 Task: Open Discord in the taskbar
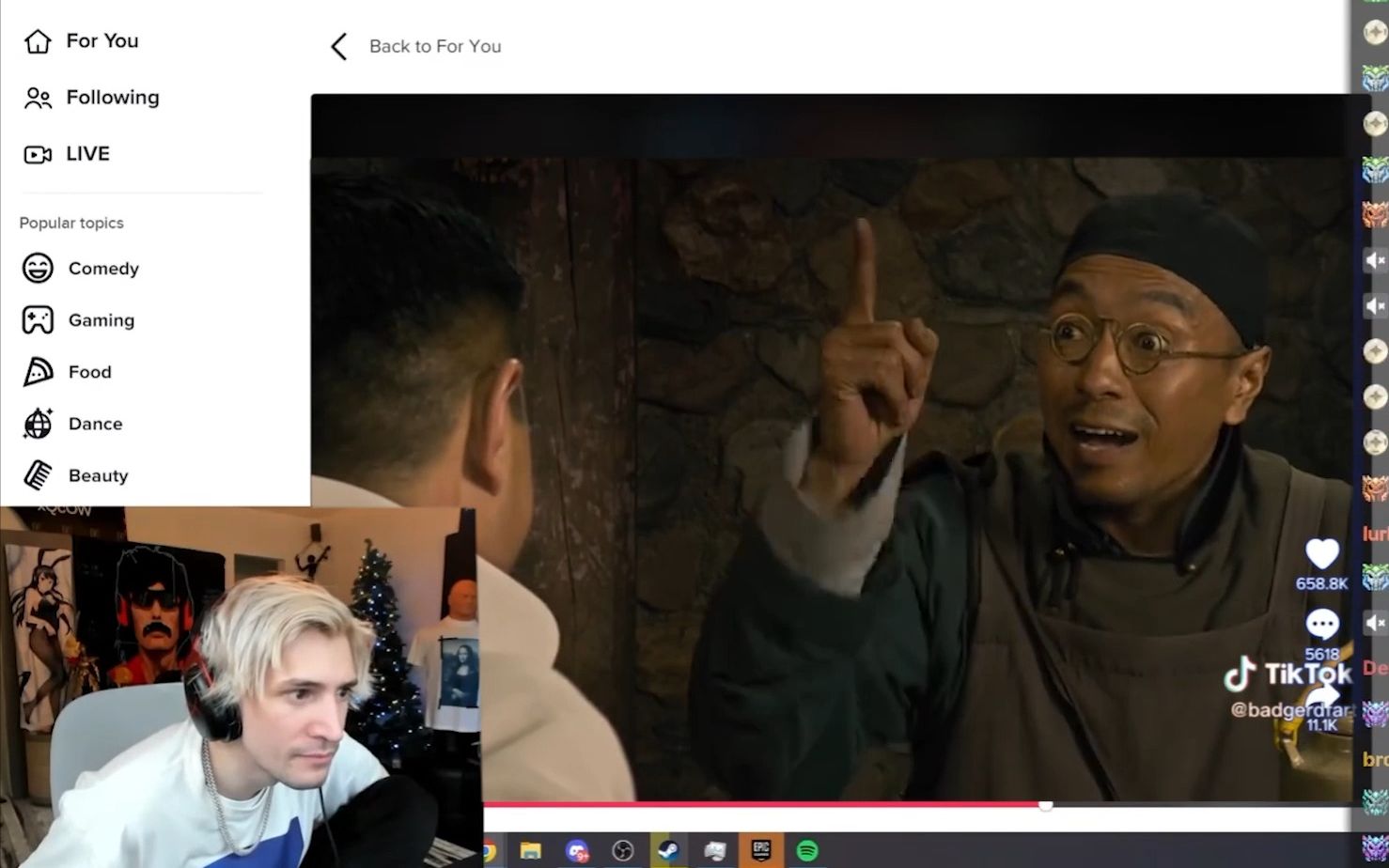[577, 851]
